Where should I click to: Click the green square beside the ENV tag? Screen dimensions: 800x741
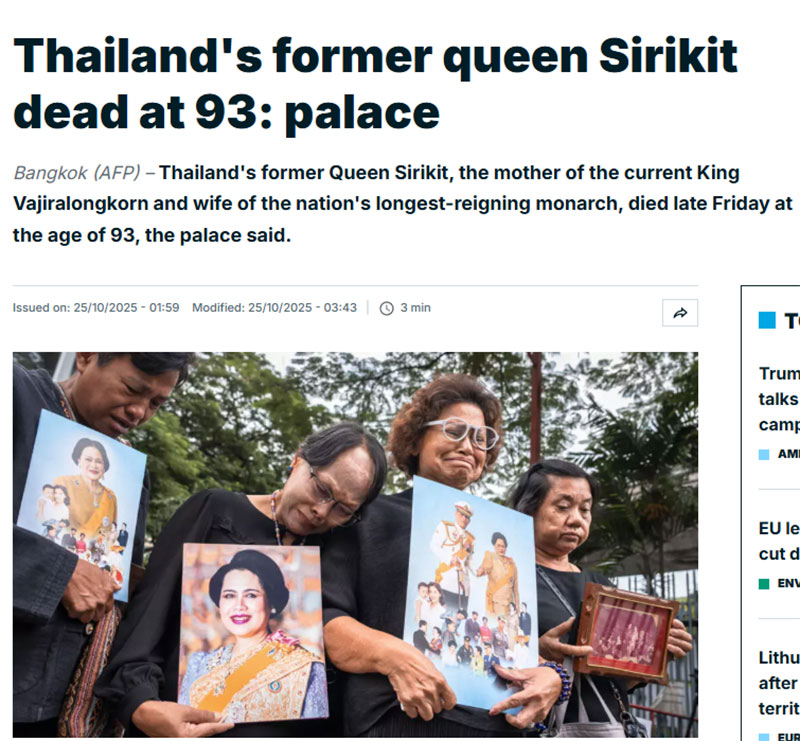[x=764, y=583]
